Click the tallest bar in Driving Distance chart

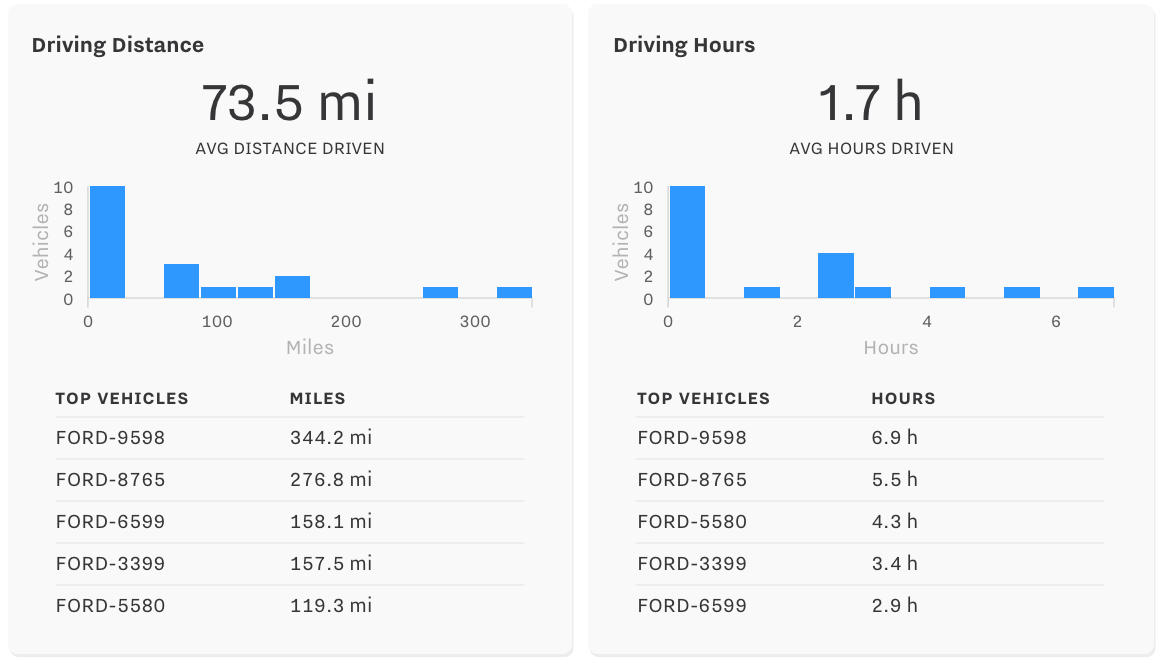coord(106,240)
